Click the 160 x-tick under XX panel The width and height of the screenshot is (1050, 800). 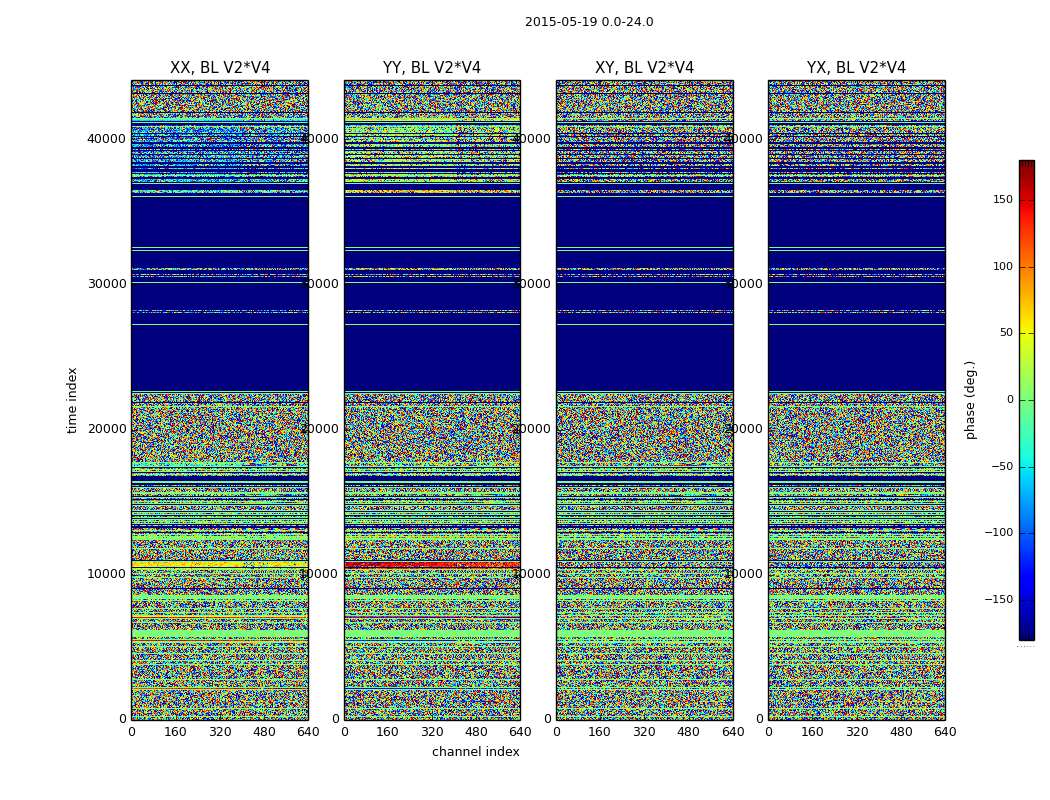coord(175,732)
